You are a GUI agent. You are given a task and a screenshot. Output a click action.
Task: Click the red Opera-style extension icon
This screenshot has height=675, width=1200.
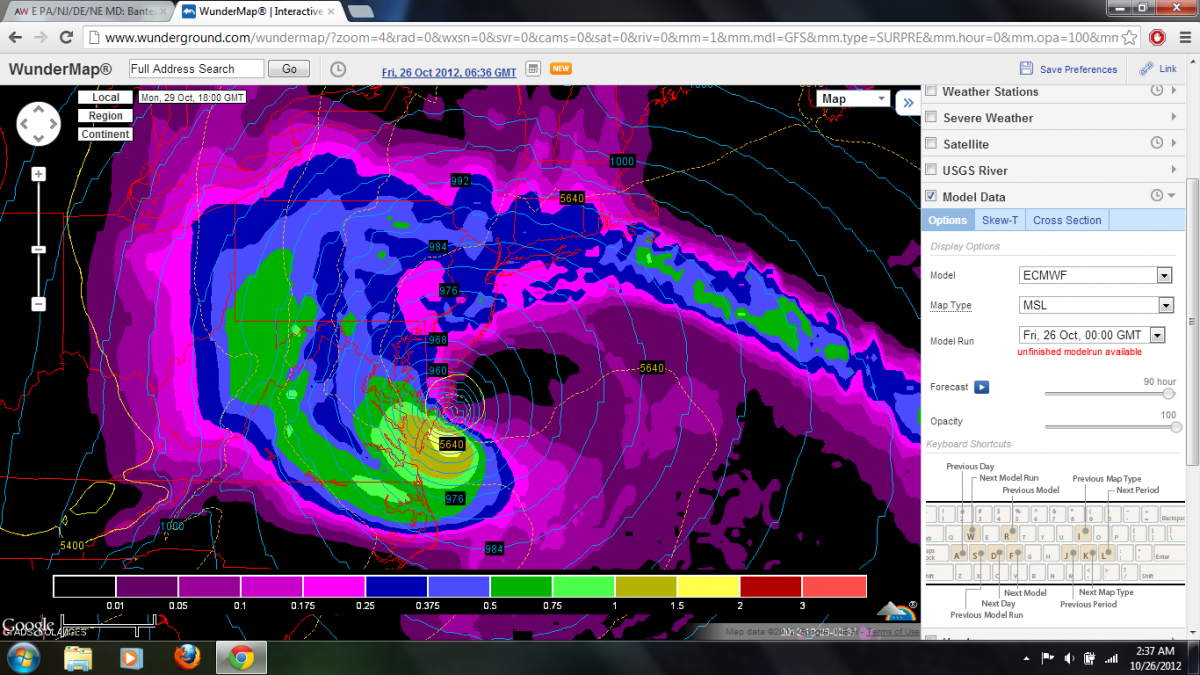(1157, 37)
